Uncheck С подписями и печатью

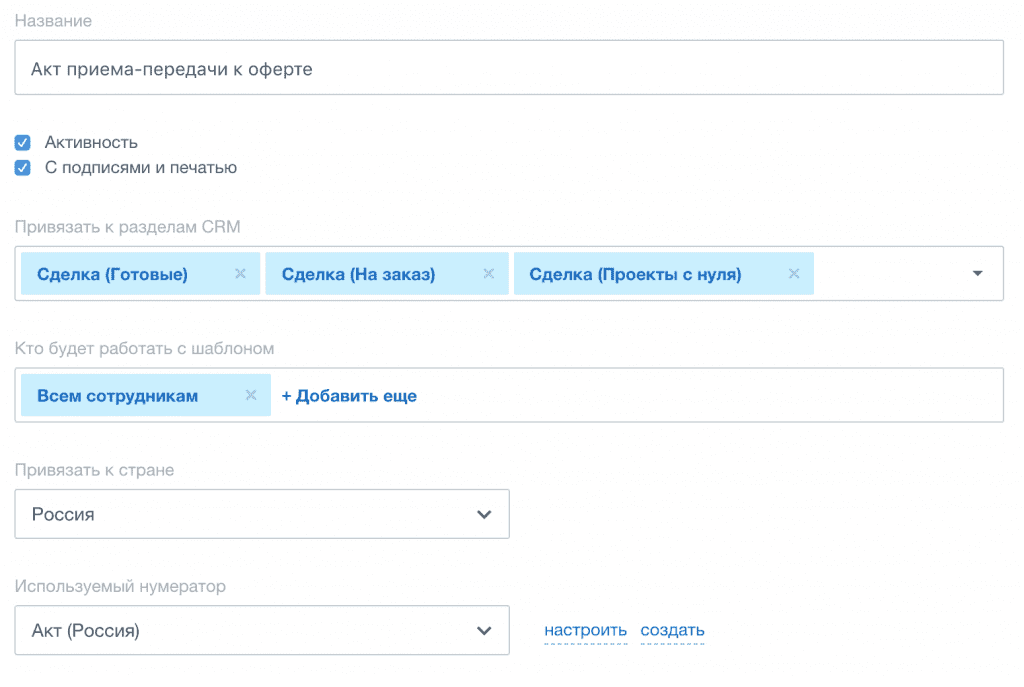[23, 168]
